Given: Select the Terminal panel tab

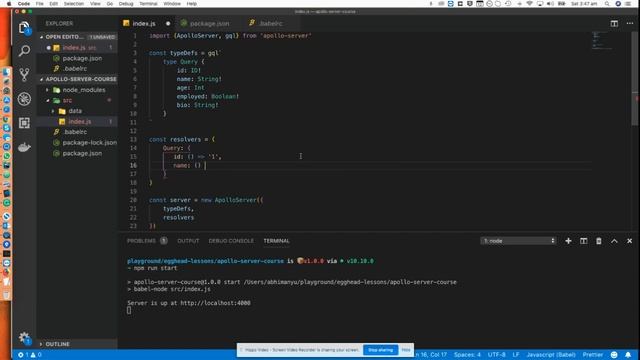Looking at the screenshot, I should [276, 241].
